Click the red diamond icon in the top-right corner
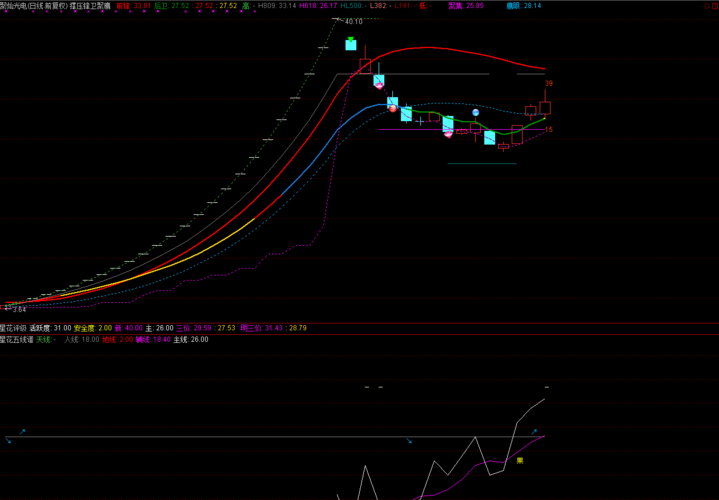The width and height of the screenshot is (719, 500). click(707, 6)
